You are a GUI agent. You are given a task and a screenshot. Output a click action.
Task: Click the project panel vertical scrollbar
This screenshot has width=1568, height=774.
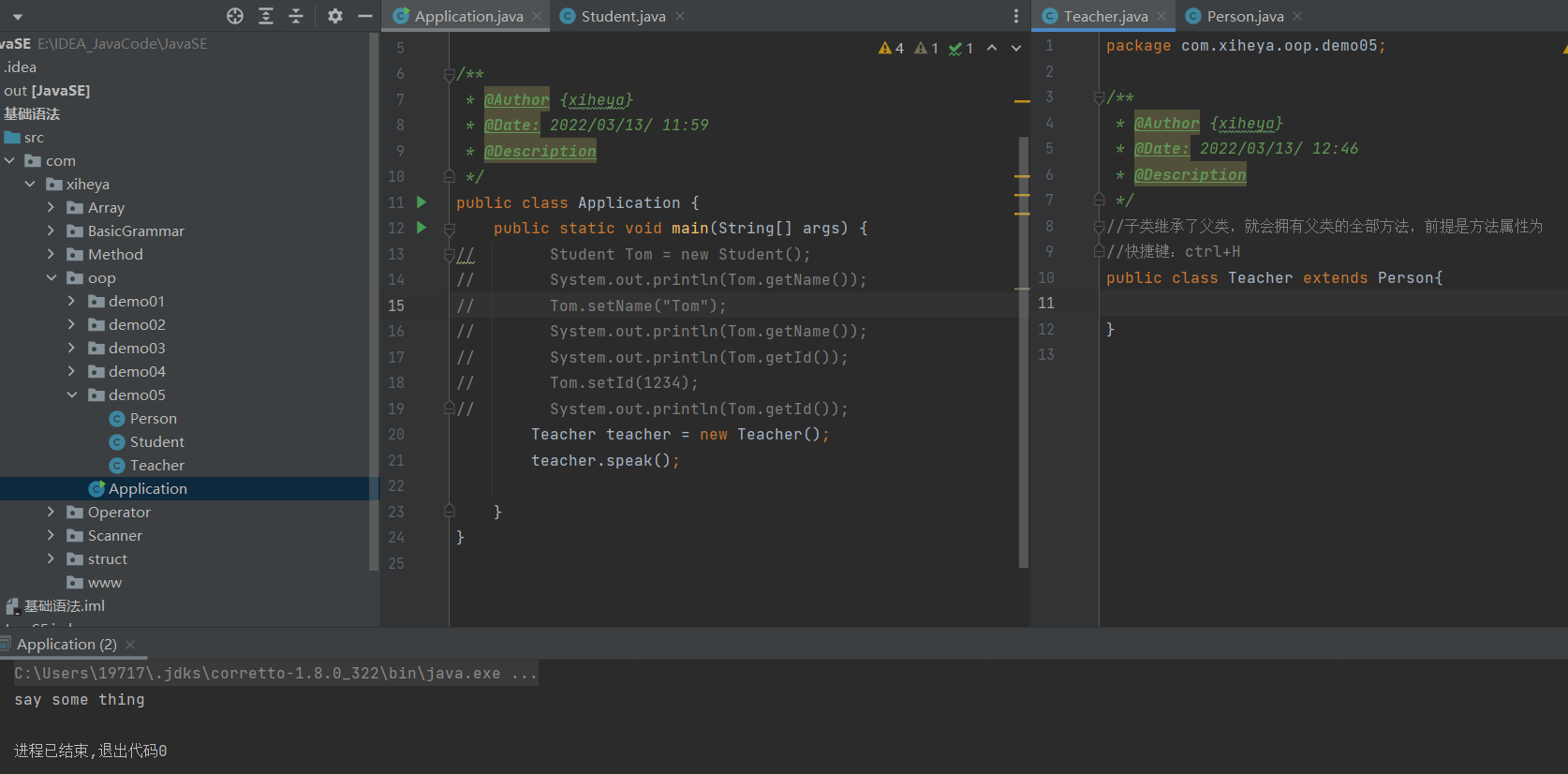(374, 300)
